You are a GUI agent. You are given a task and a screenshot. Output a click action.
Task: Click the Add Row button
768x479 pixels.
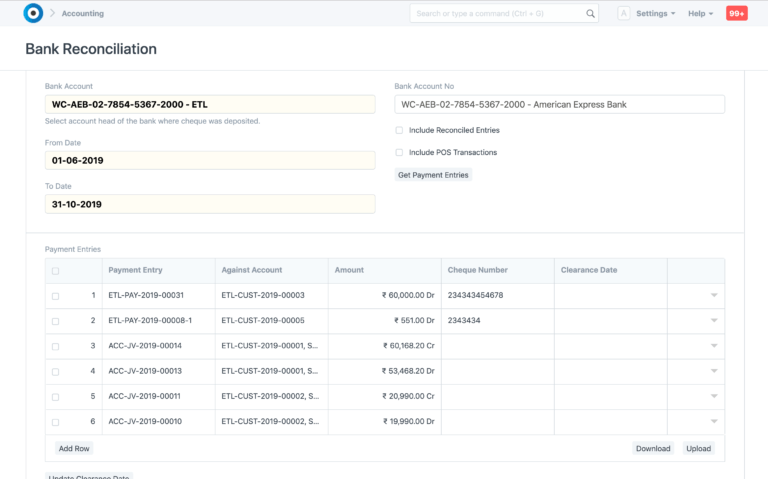point(74,448)
